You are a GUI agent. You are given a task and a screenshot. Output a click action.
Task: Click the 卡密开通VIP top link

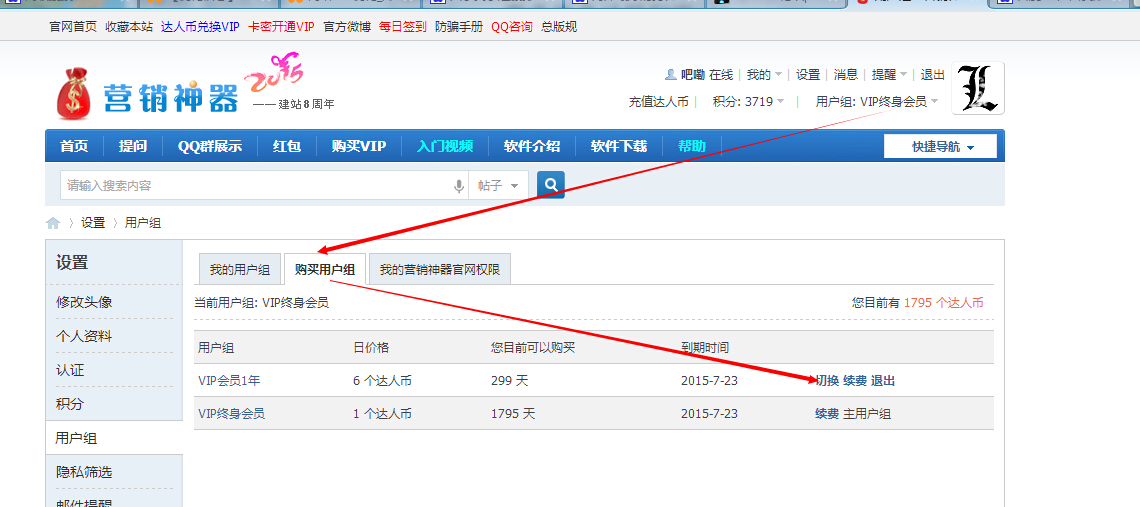click(x=281, y=27)
